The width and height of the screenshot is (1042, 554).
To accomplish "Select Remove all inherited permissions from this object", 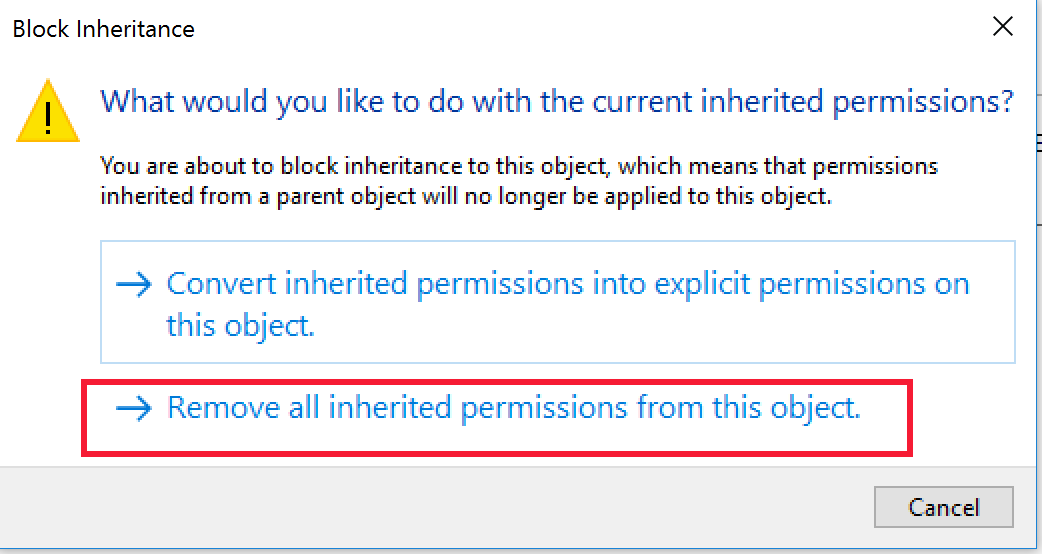I will tap(513, 408).
